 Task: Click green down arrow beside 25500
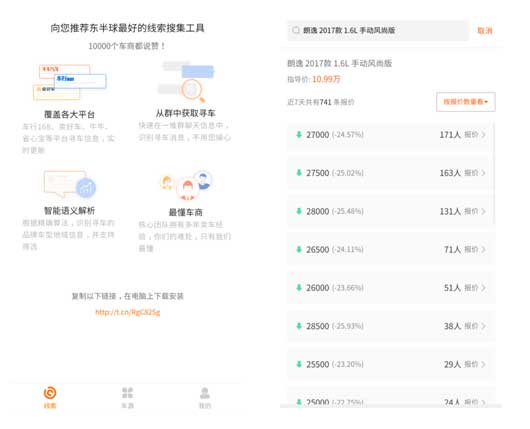(x=299, y=364)
